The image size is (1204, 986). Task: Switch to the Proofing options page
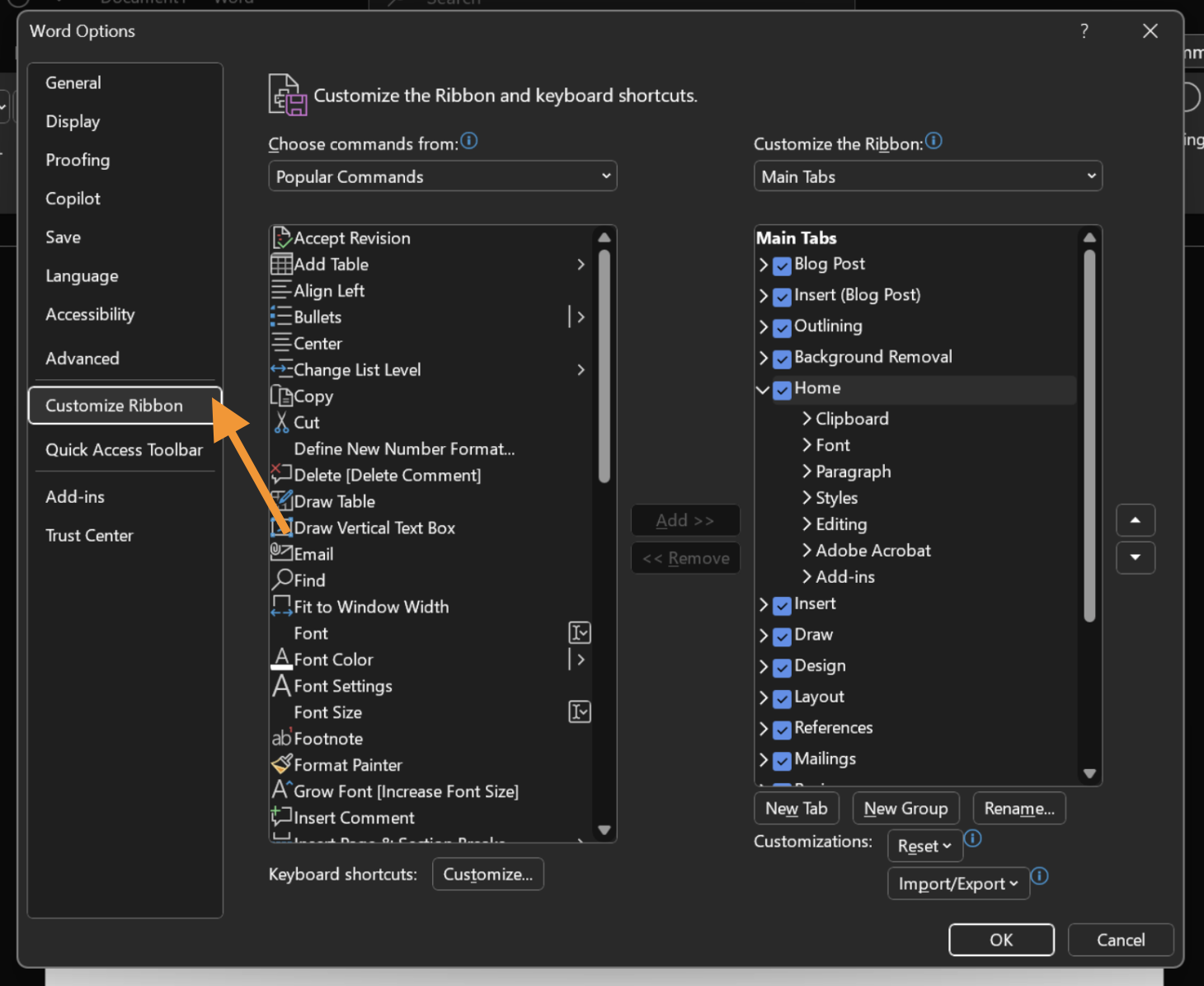(78, 160)
